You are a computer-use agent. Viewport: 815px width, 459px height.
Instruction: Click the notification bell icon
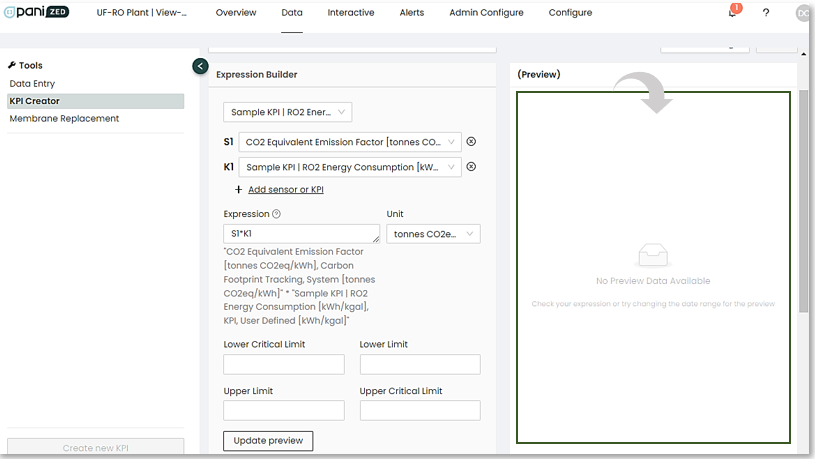tap(732, 13)
